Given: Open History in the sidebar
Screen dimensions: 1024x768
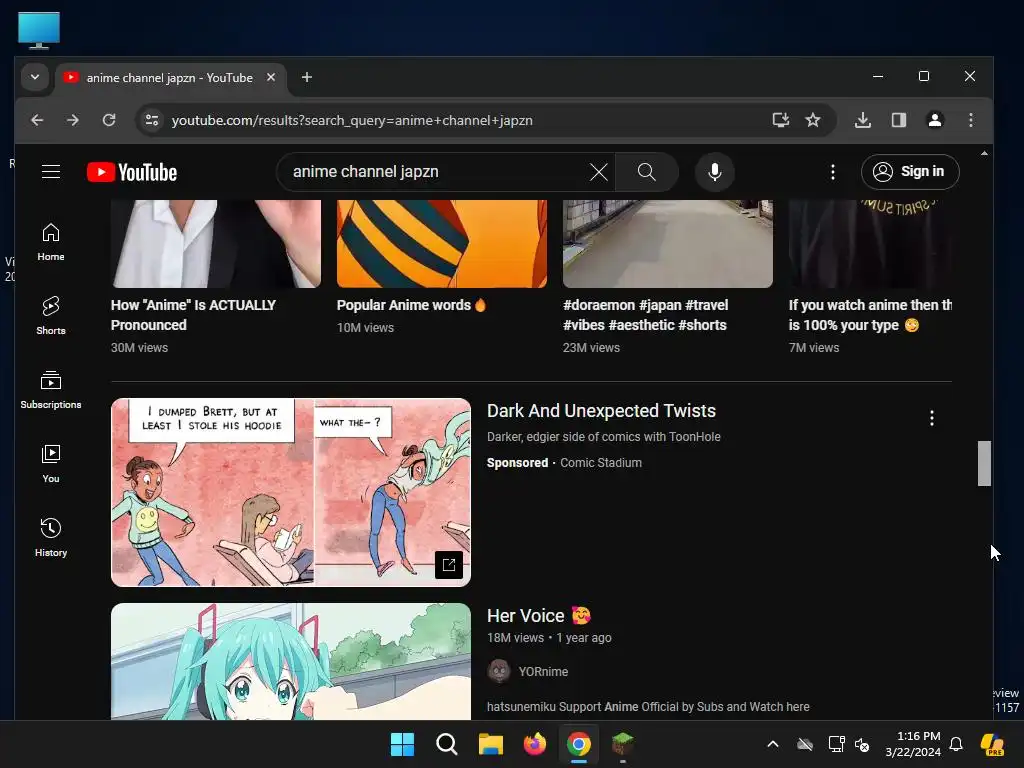Looking at the screenshot, I should click(51, 538).
